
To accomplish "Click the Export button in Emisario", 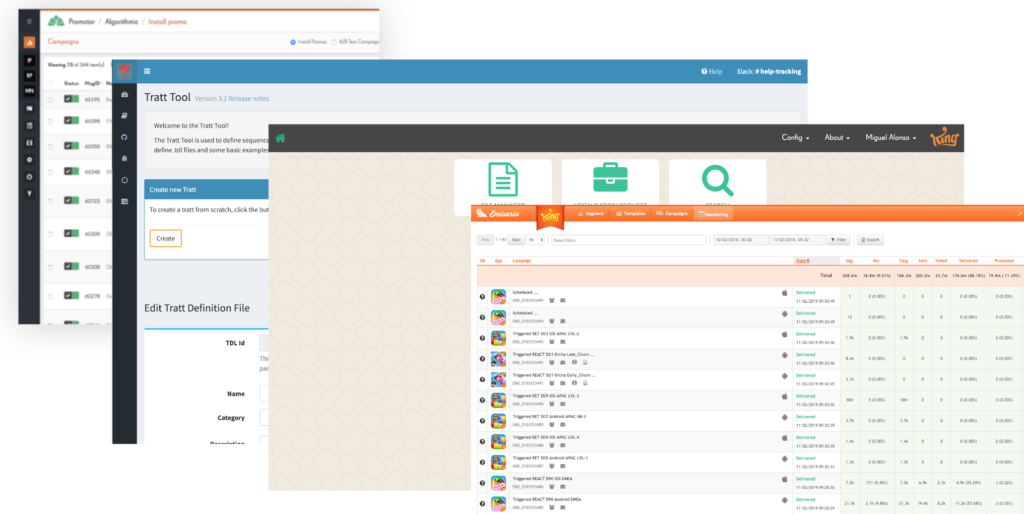I will click(x=870, y=240).
